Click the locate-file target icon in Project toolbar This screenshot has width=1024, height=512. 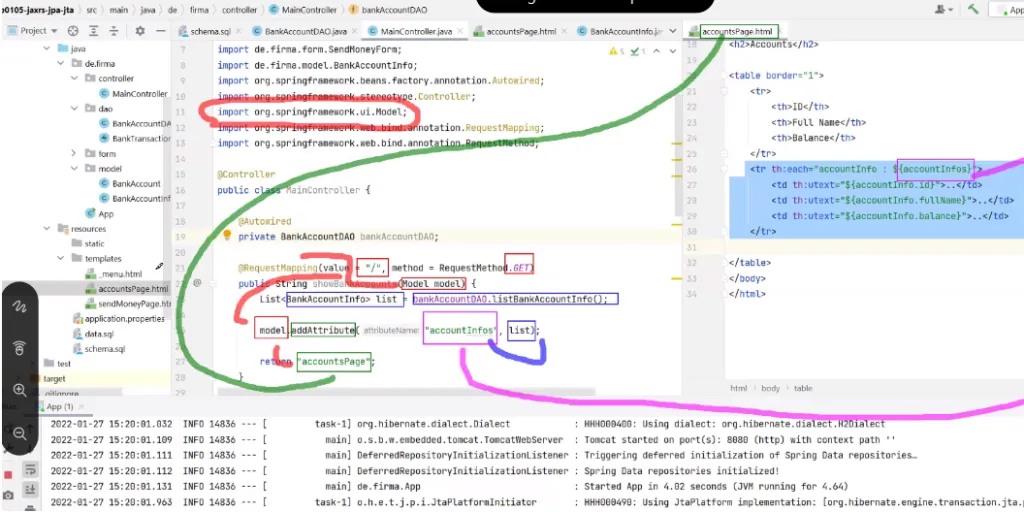point(73,31)
